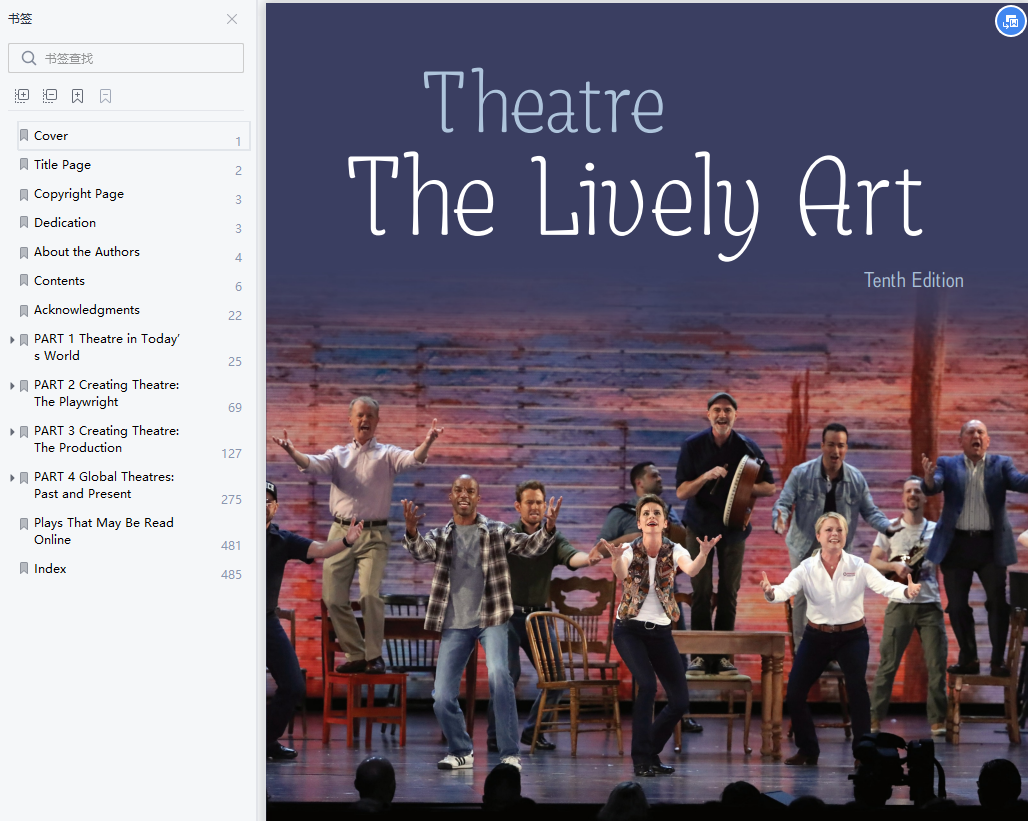Image resolution: width=1028 pixels, height=821 pixels.
Task: Add a new bookmark icon
Action: 77,96
